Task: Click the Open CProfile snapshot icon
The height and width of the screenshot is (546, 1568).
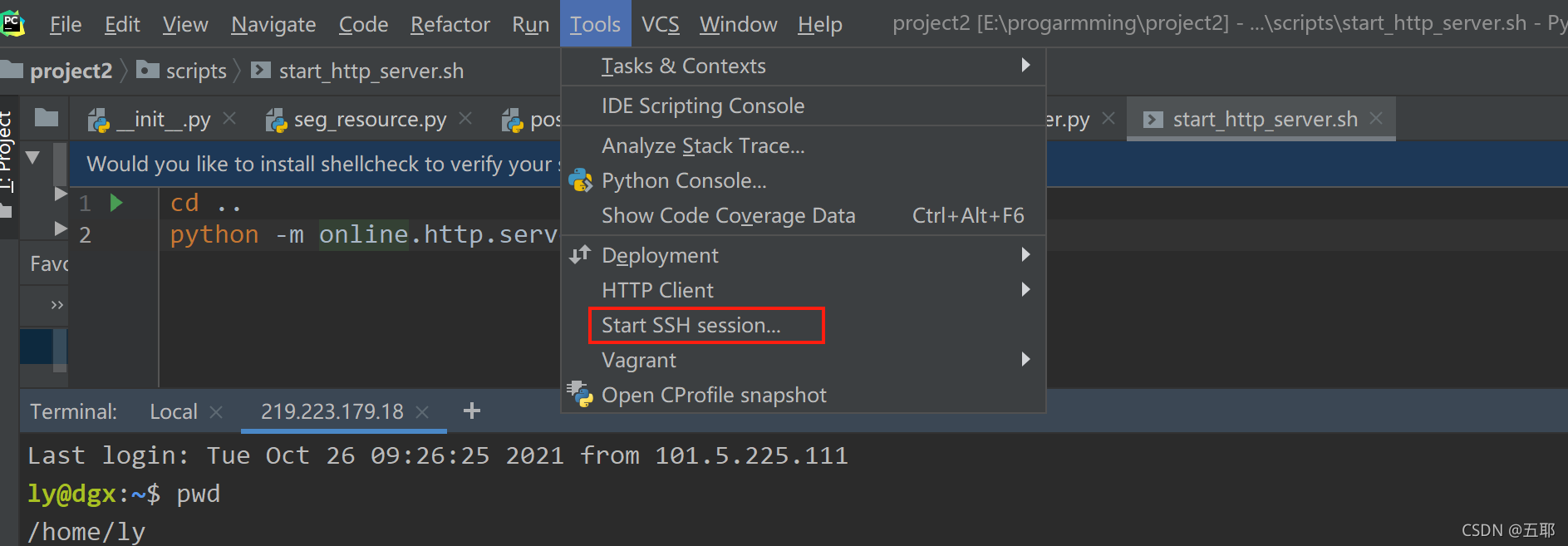Action: 580,394
